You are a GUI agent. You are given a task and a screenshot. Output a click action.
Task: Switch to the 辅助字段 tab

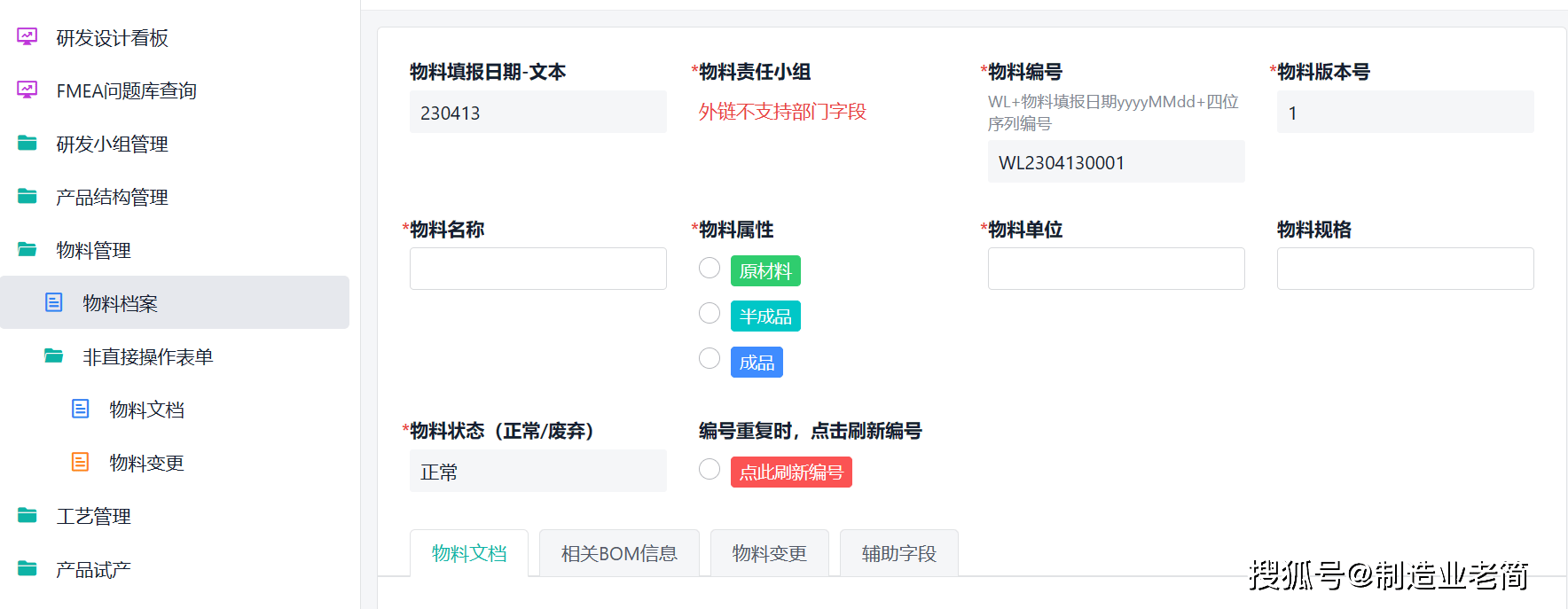click(898, 553)
